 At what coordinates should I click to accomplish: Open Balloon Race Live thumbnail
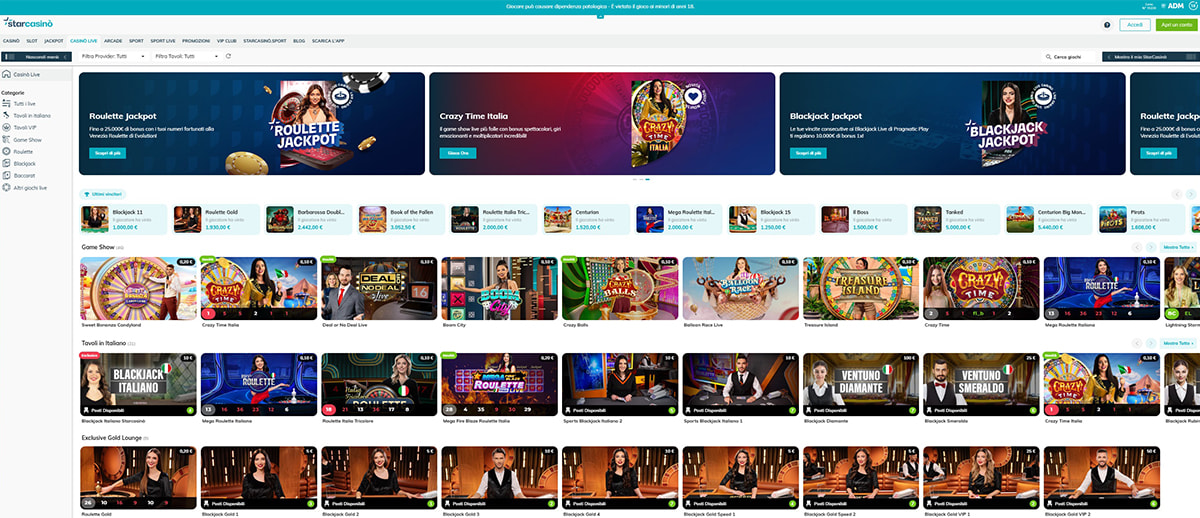(740, 288)
